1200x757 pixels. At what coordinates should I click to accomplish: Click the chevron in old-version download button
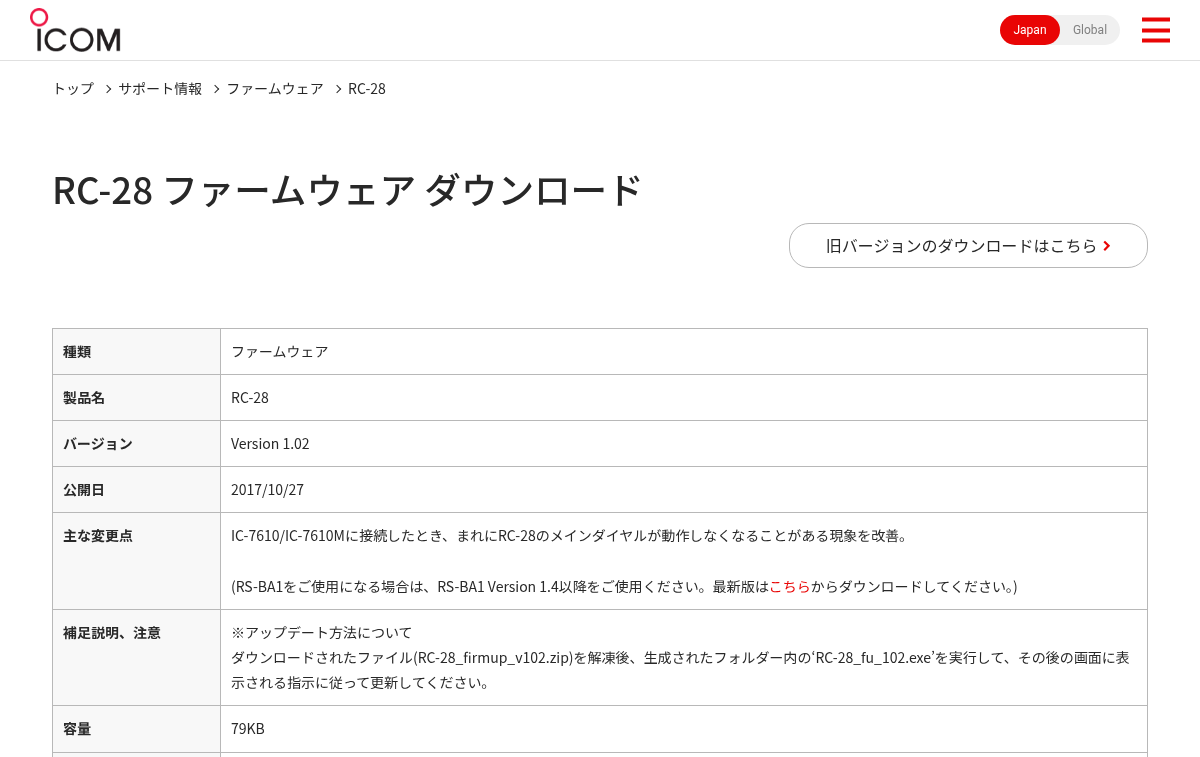point(1107,246)
